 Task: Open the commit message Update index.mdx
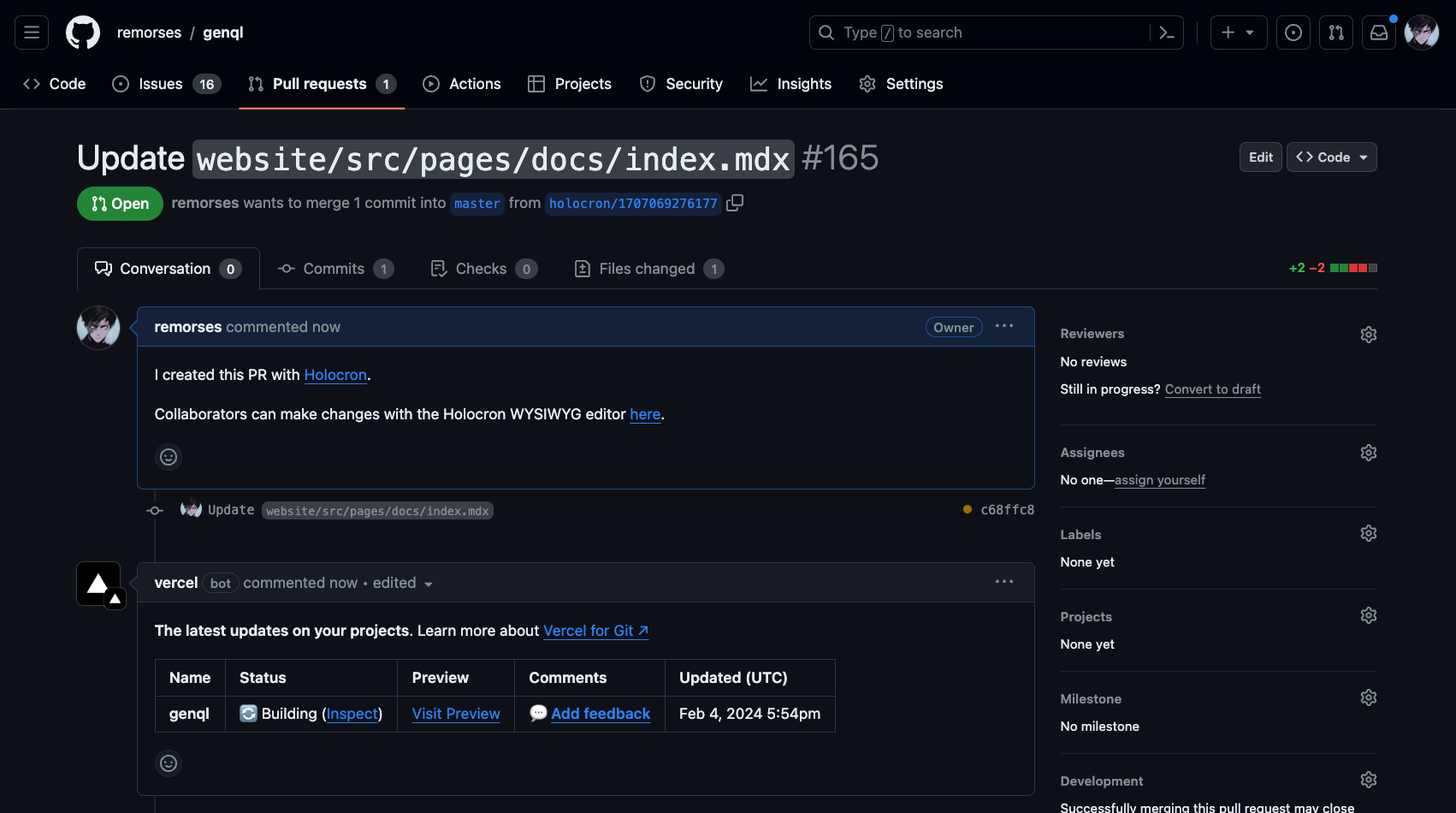pos(351,510)
